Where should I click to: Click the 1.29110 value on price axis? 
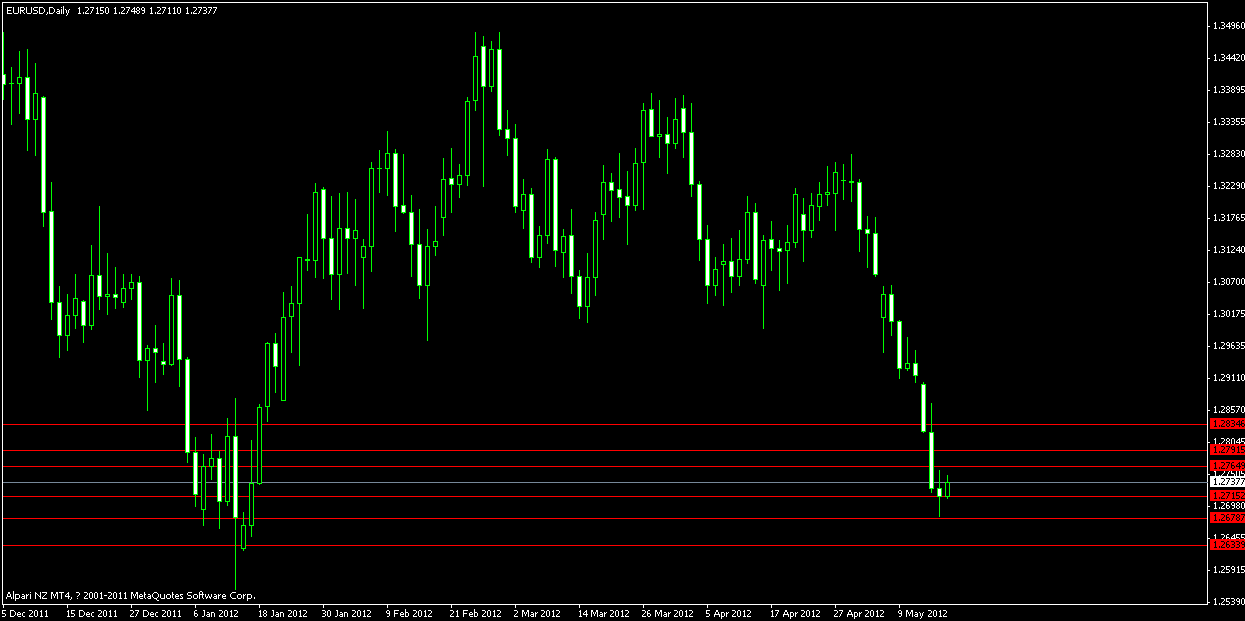tap(1226, 378)
